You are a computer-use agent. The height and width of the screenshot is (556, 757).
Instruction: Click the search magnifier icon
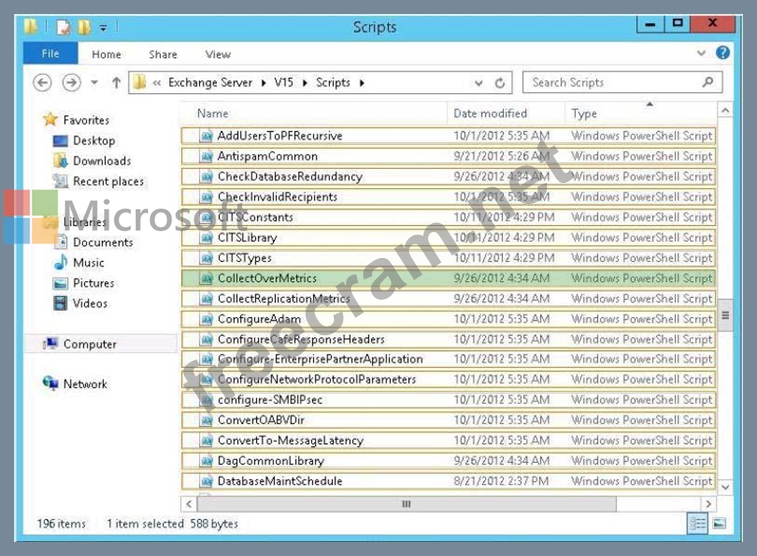click(x=708, y=82)
